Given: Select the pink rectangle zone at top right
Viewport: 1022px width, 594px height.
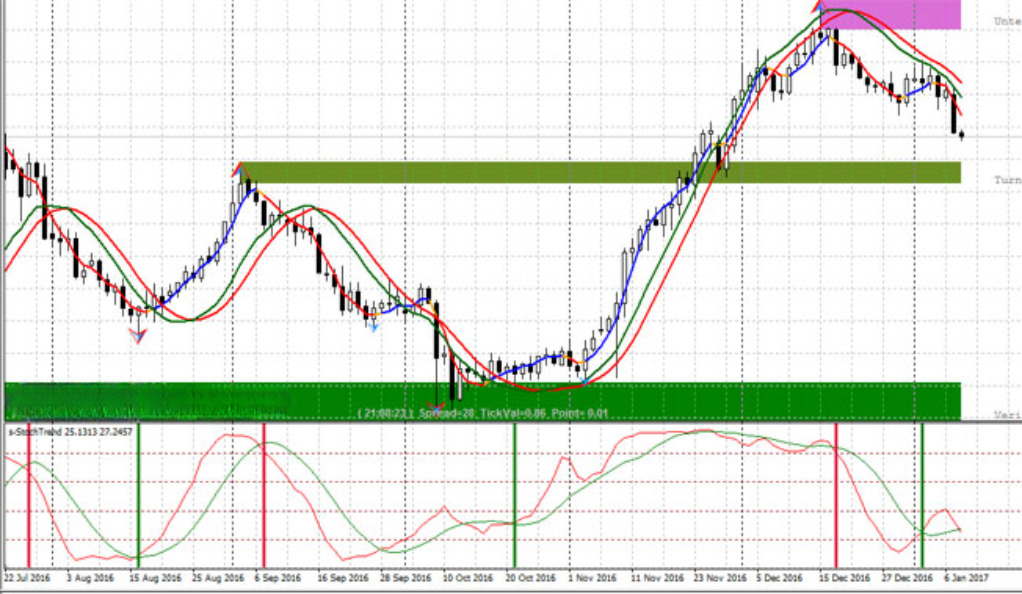Looking at the screenshot, I should click(890, 14).
